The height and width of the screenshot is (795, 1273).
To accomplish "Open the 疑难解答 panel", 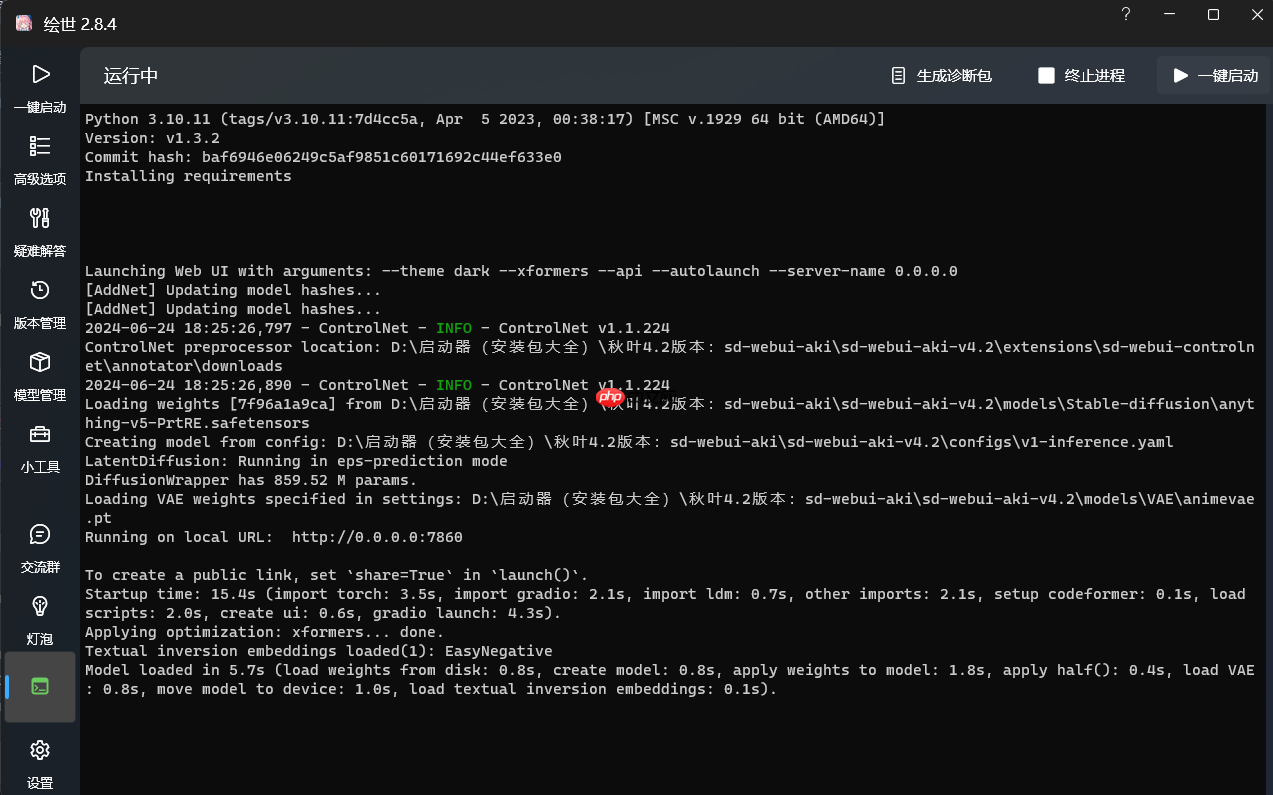I will [40, 231].
